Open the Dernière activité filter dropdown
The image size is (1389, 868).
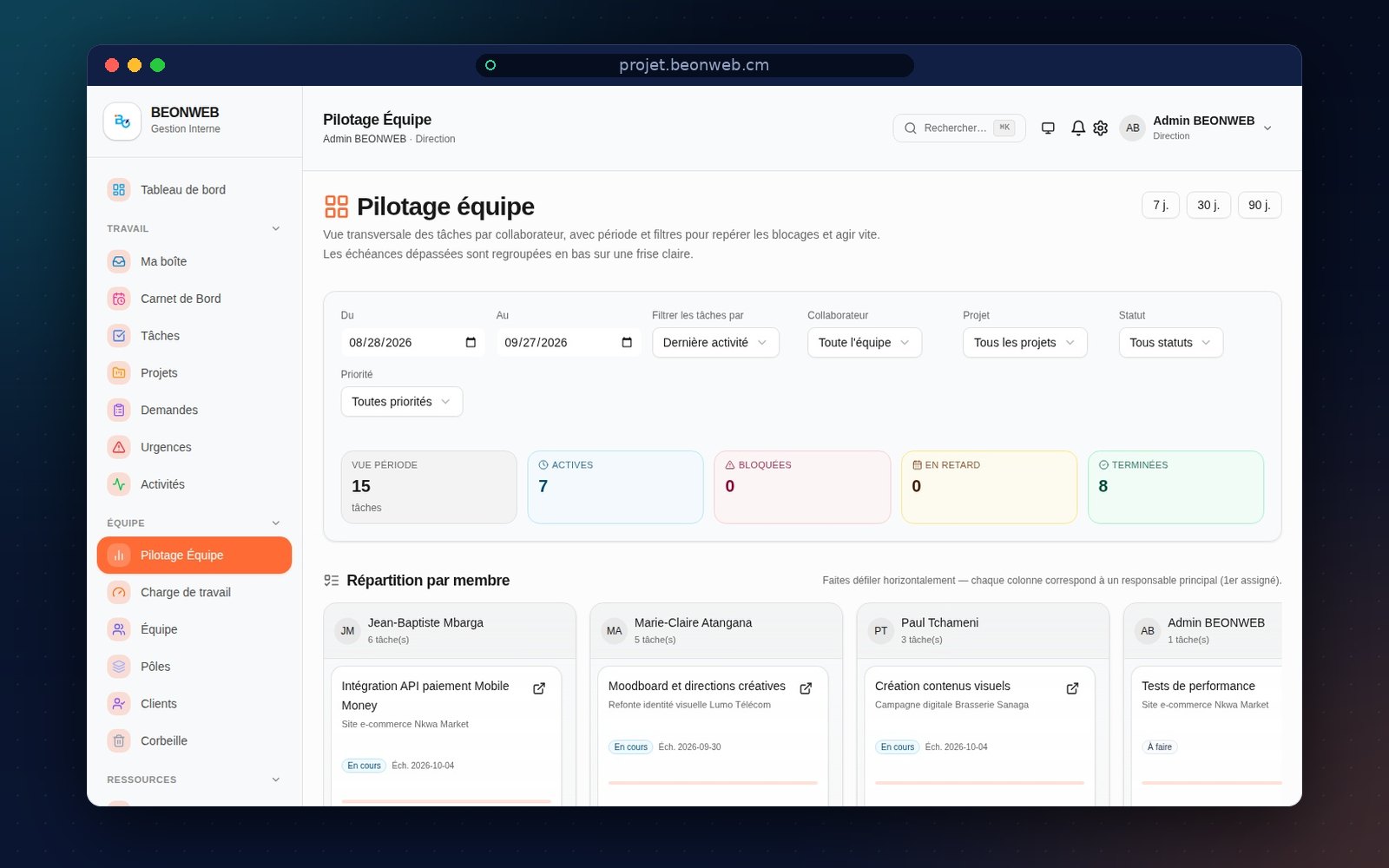[x=715, y=343]
